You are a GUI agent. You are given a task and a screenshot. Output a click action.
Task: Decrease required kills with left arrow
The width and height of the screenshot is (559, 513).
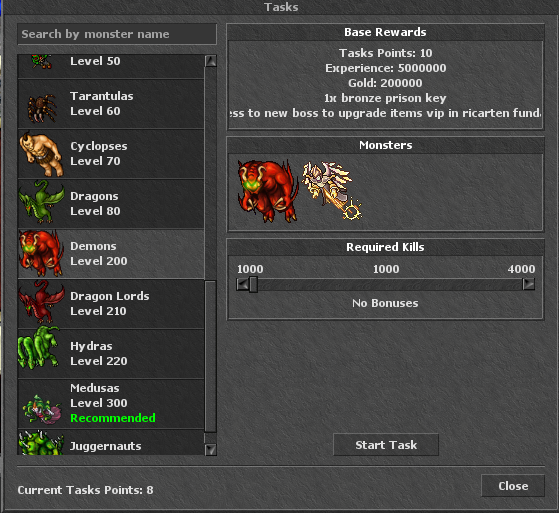click(242, 284)
